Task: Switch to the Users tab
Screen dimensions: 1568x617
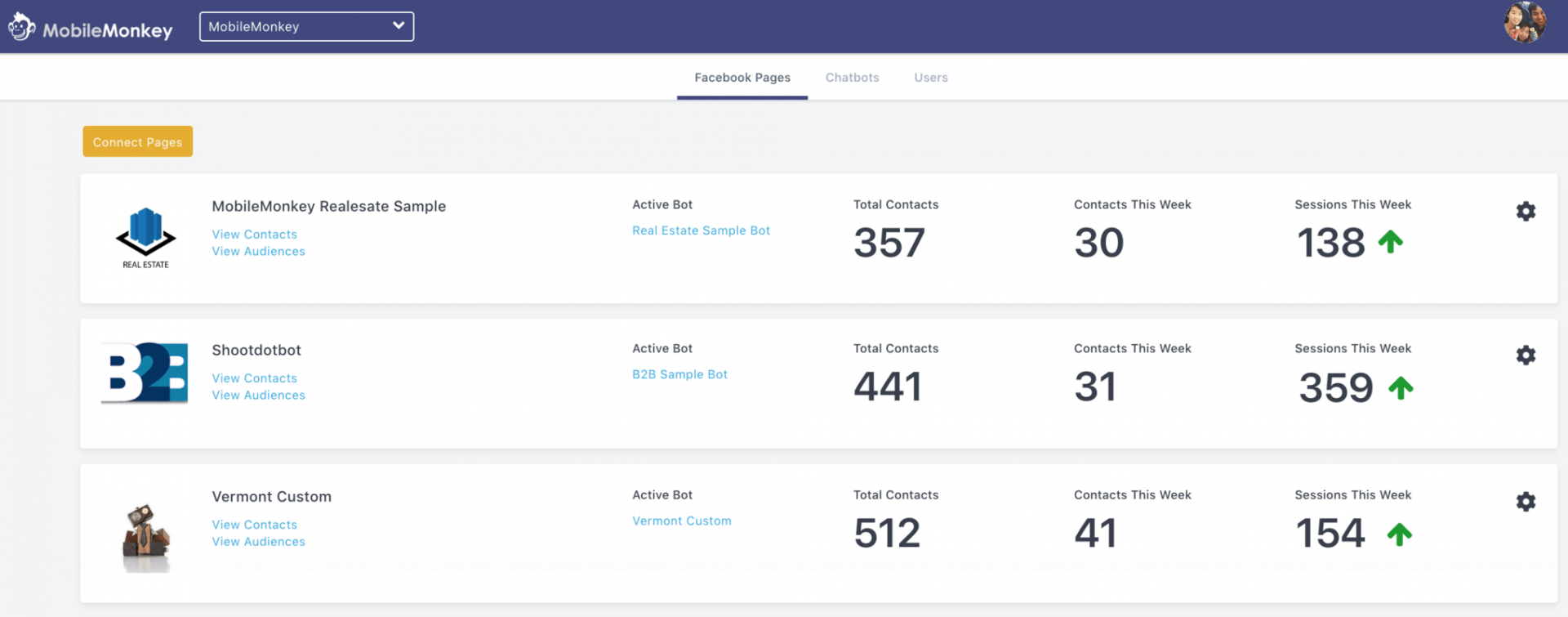Action: 931,78
